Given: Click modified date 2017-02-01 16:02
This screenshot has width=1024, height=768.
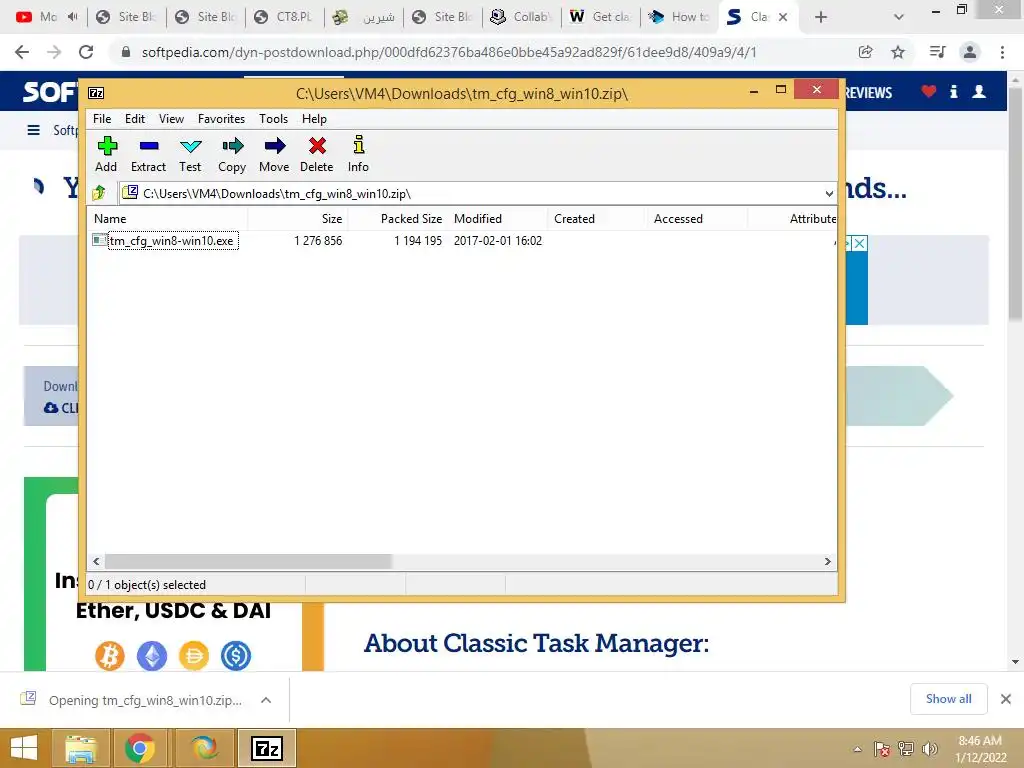Looking at the screenshot, I should 498,241.
